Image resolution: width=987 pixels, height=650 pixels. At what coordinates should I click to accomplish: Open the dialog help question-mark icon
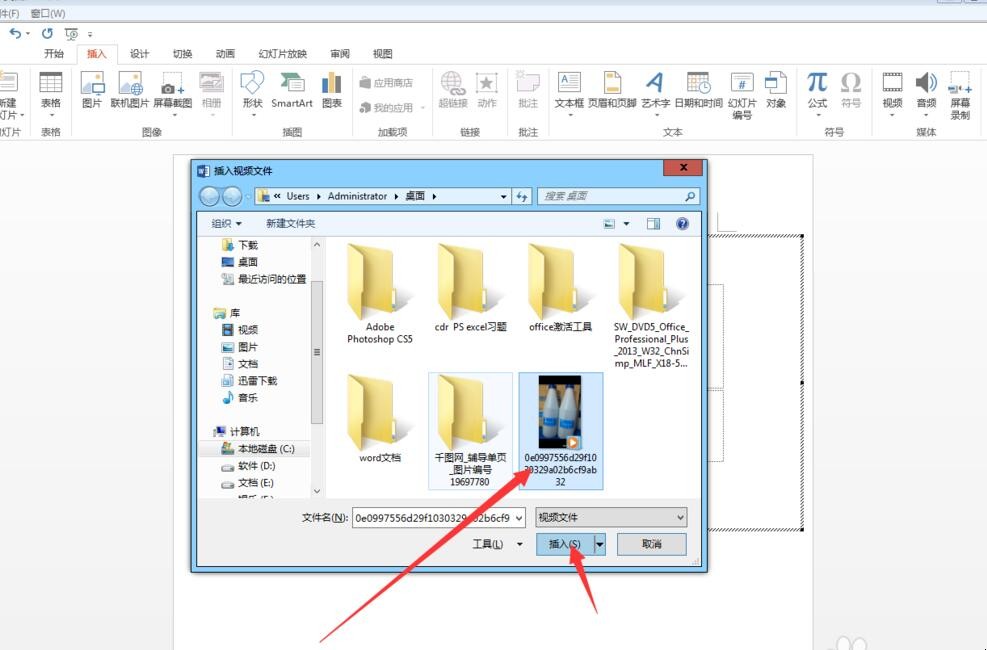(x=682, y=224)
